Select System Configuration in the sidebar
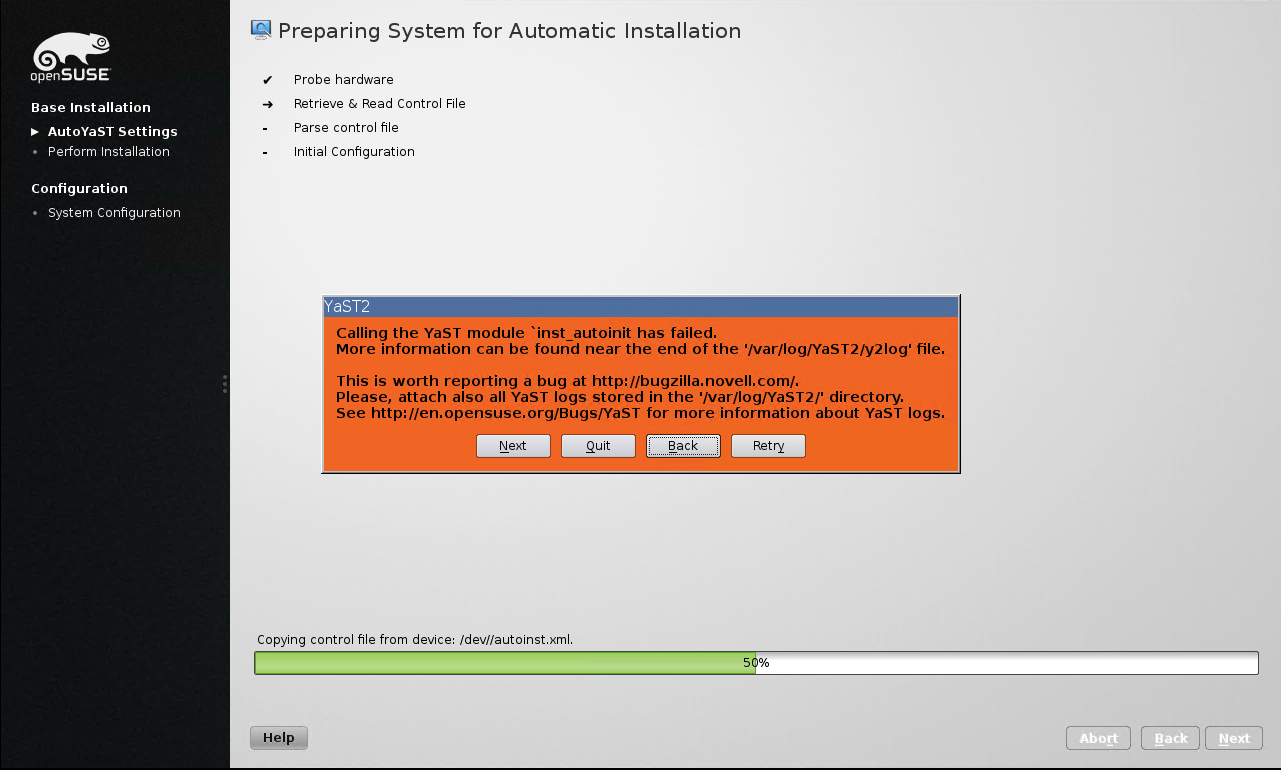Viewport: 1281px width, 770px height. tap(114, 213)
